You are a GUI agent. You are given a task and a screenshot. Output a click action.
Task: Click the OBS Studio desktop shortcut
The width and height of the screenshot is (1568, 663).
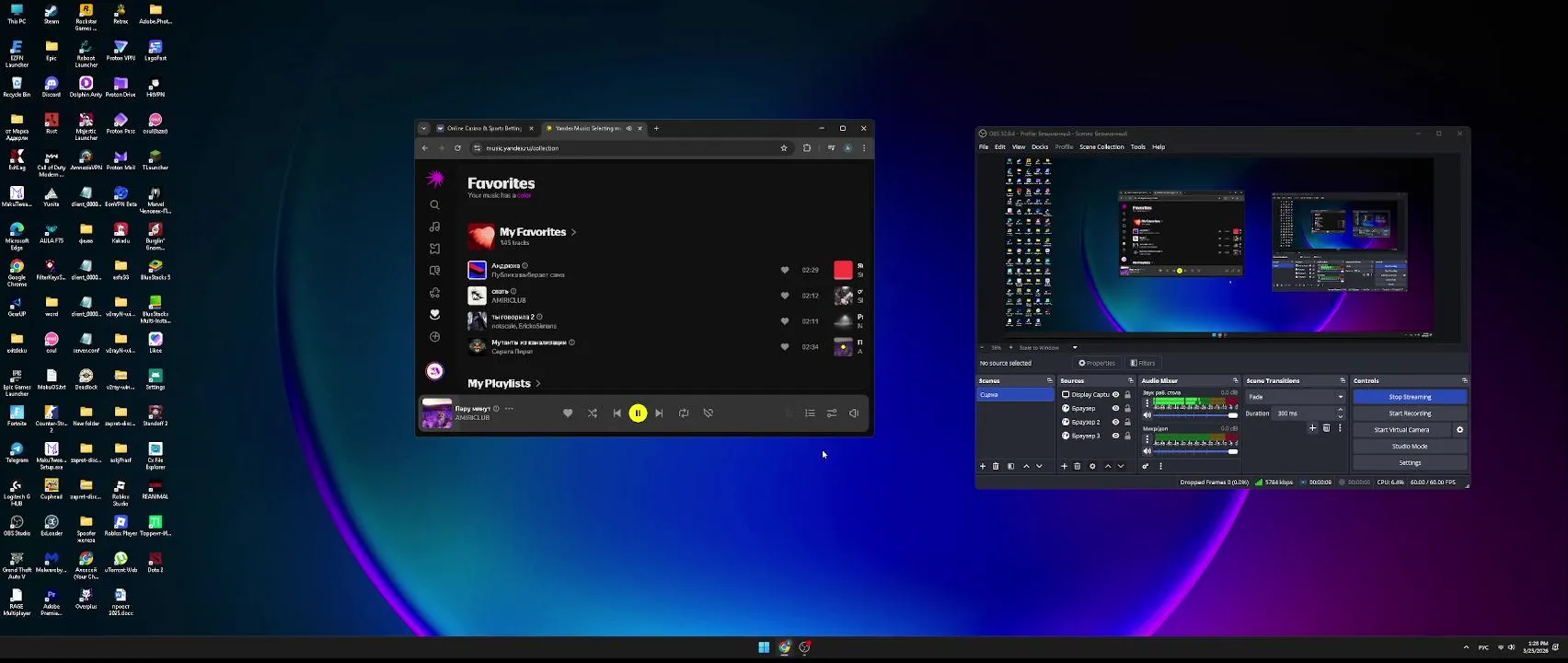[x=17, y=526]
